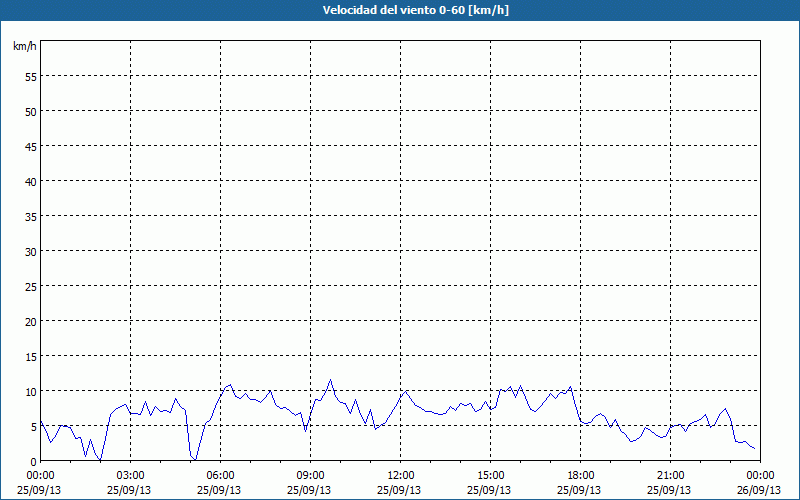Image resolution: width=800 pixels, height=500 pixels.
Task: Select the 20 value on the y-axis
Action: [31, 321]
